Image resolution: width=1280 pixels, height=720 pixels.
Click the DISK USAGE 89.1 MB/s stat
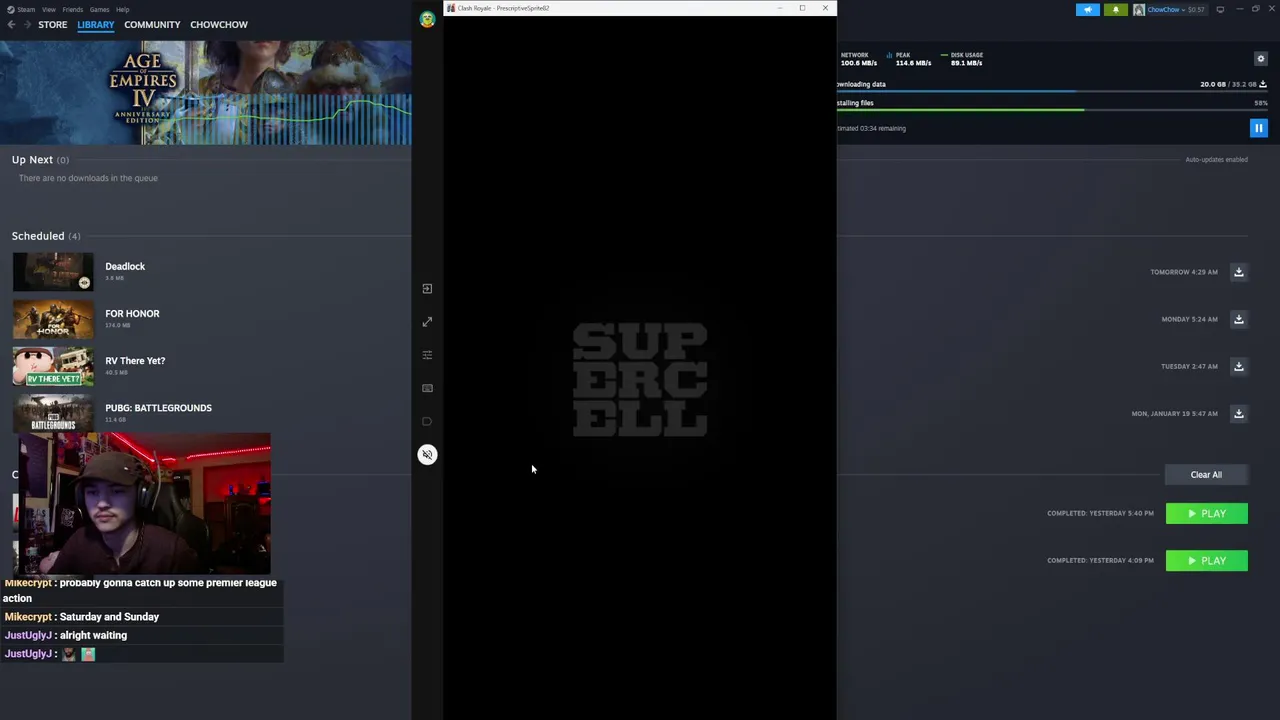coord(962,59)
